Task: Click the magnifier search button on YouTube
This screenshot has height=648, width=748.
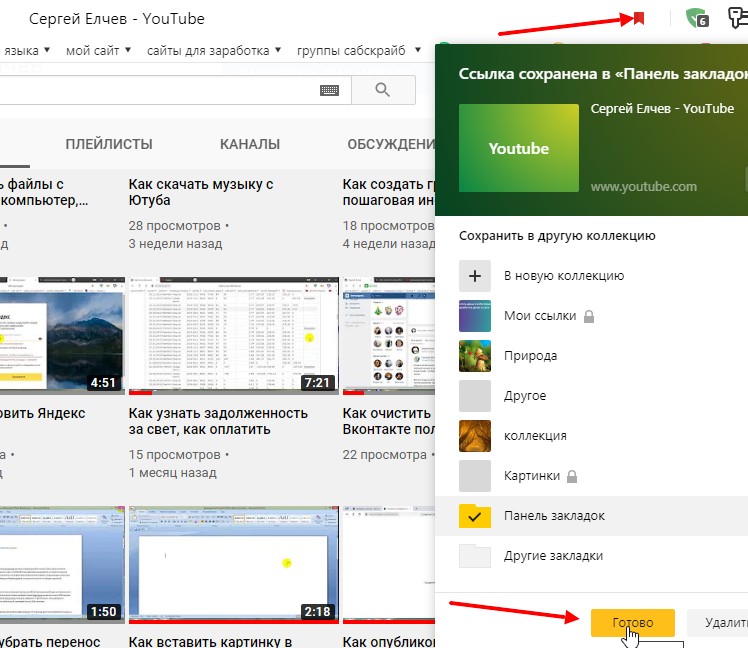Action: pos(383,89)
